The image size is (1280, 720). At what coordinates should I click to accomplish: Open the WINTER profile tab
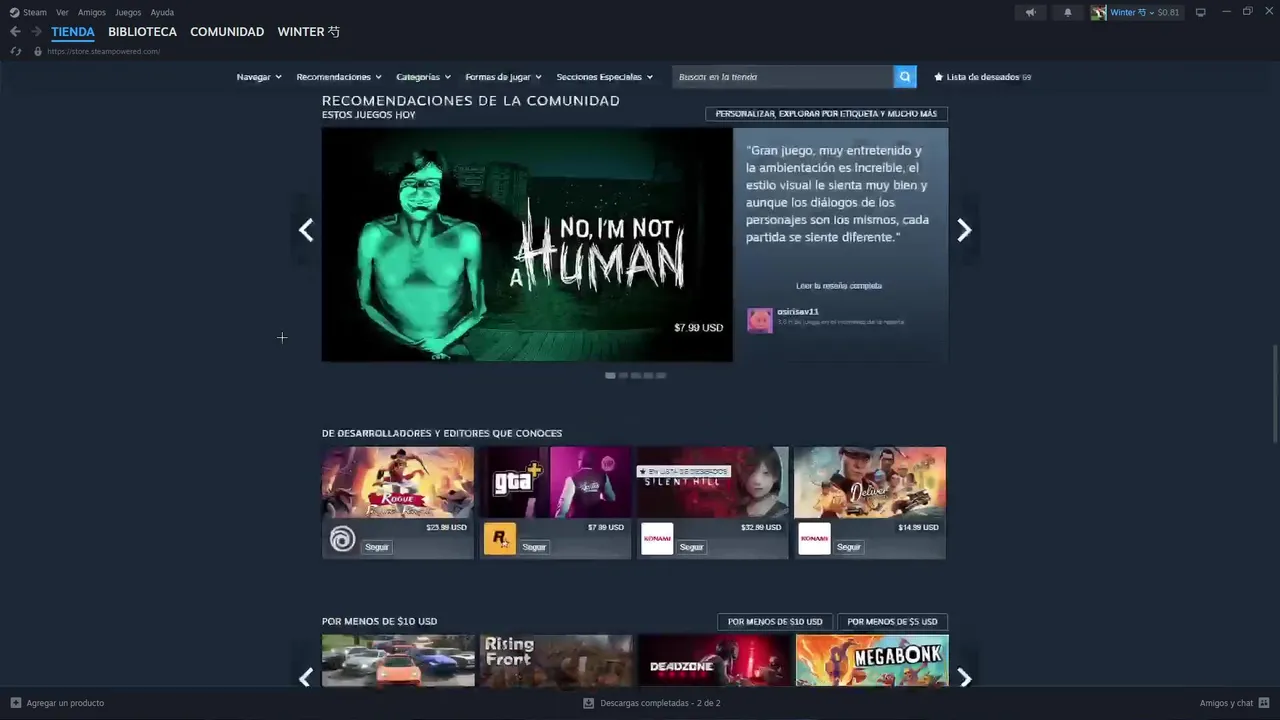coord(308,32)
